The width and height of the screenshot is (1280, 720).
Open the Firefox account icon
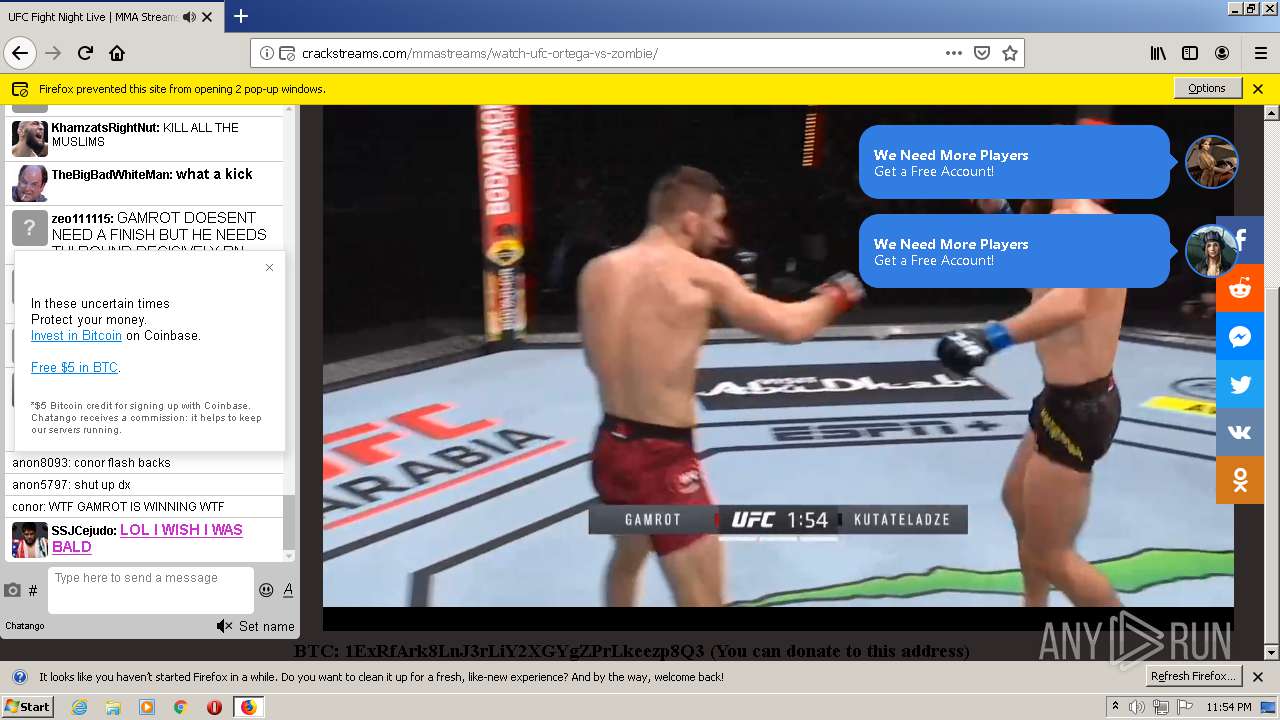click(1222, 53)
